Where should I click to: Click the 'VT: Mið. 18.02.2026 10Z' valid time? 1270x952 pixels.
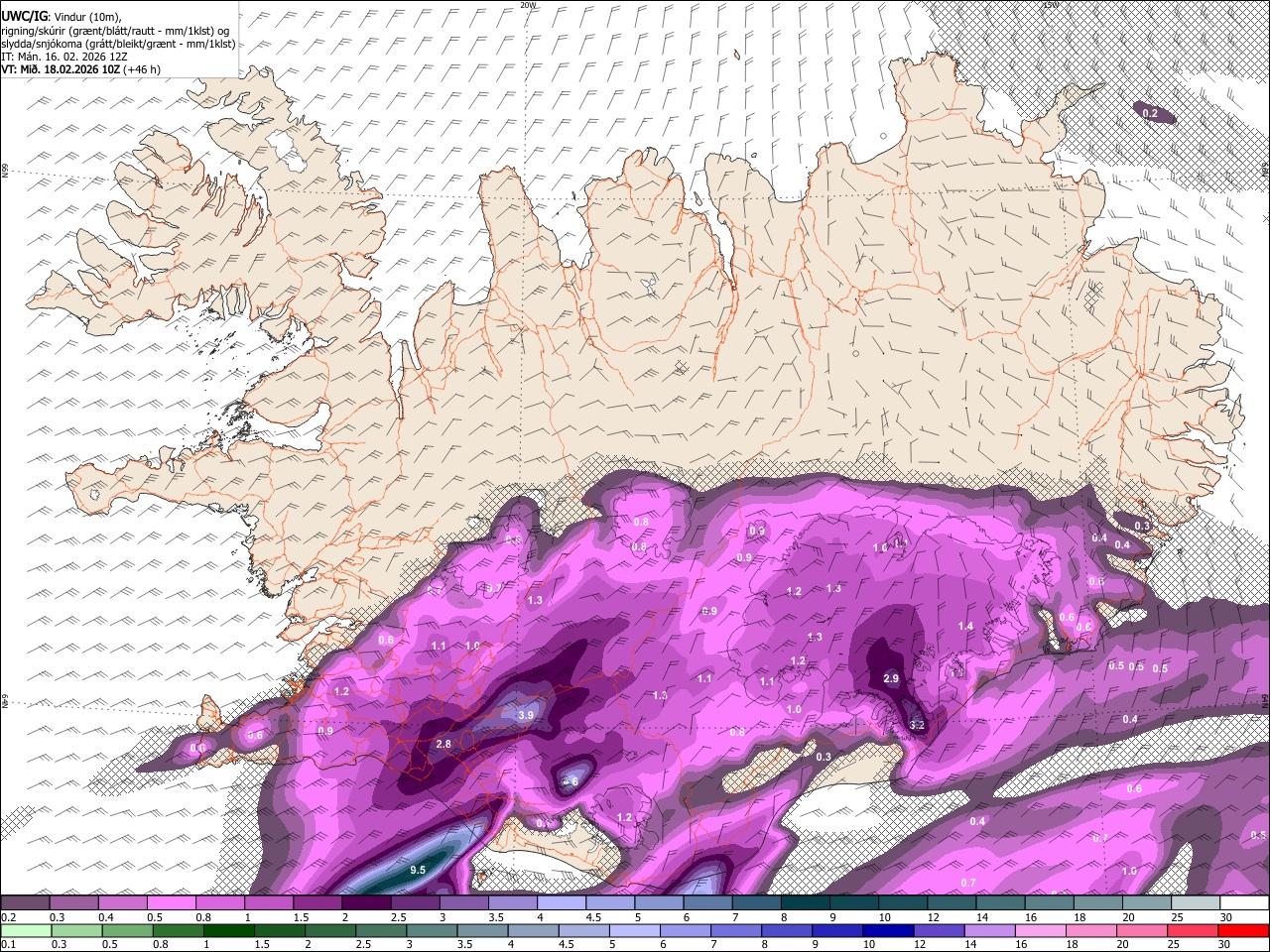61,69
